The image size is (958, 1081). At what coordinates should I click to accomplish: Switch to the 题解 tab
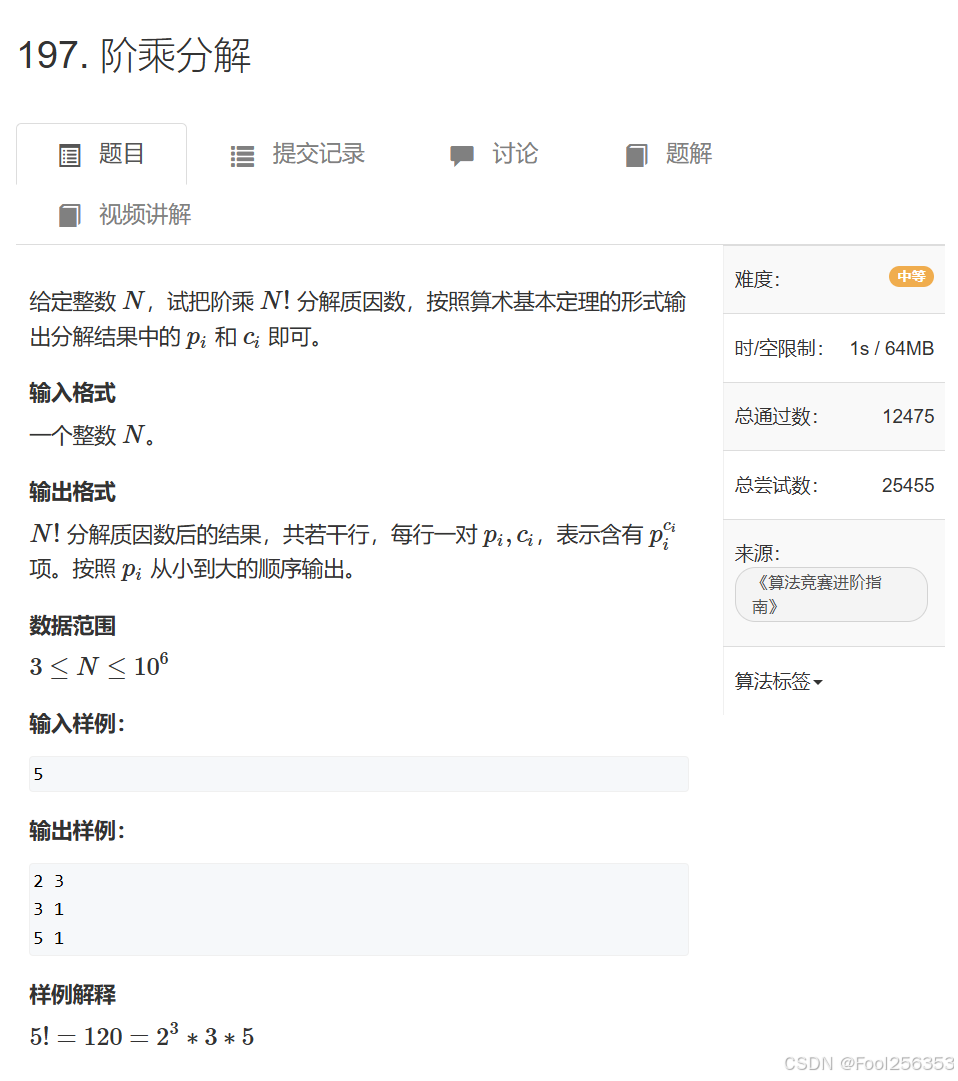pos(686,154)
